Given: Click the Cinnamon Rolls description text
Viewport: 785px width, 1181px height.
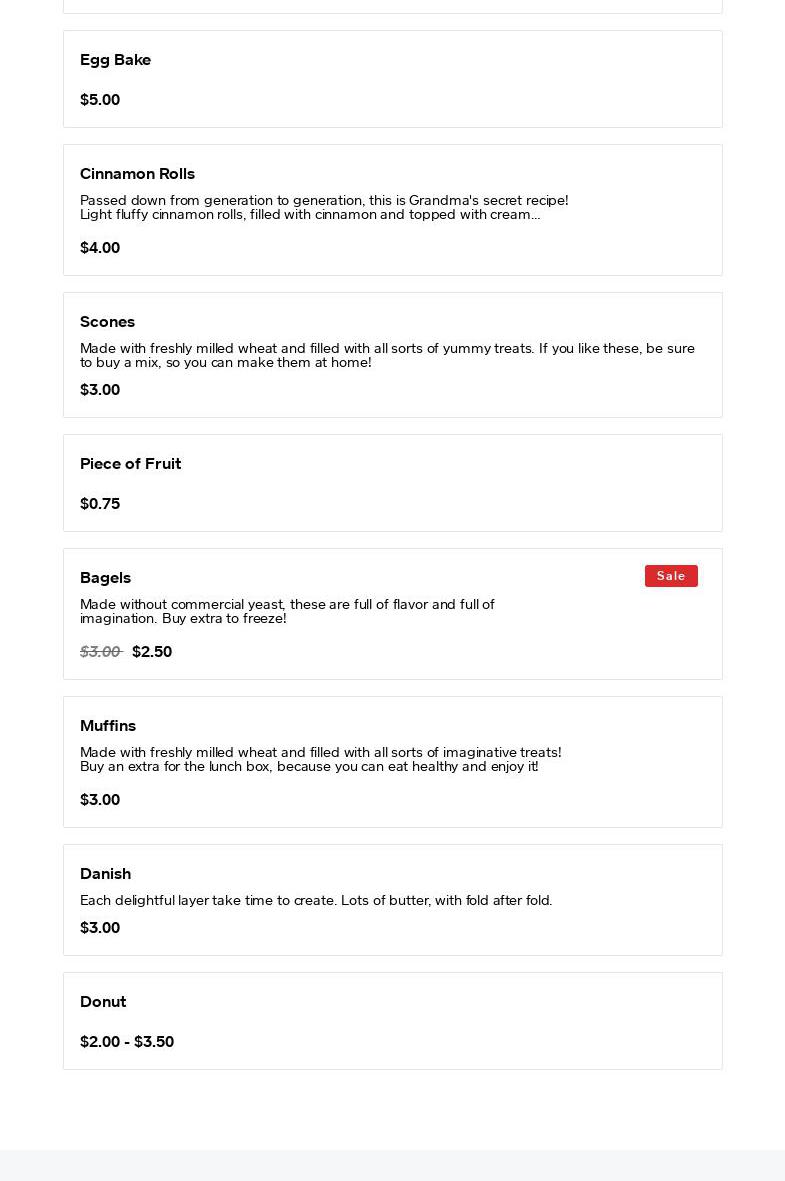Looking at the screenshot, I should coord(324,207).
